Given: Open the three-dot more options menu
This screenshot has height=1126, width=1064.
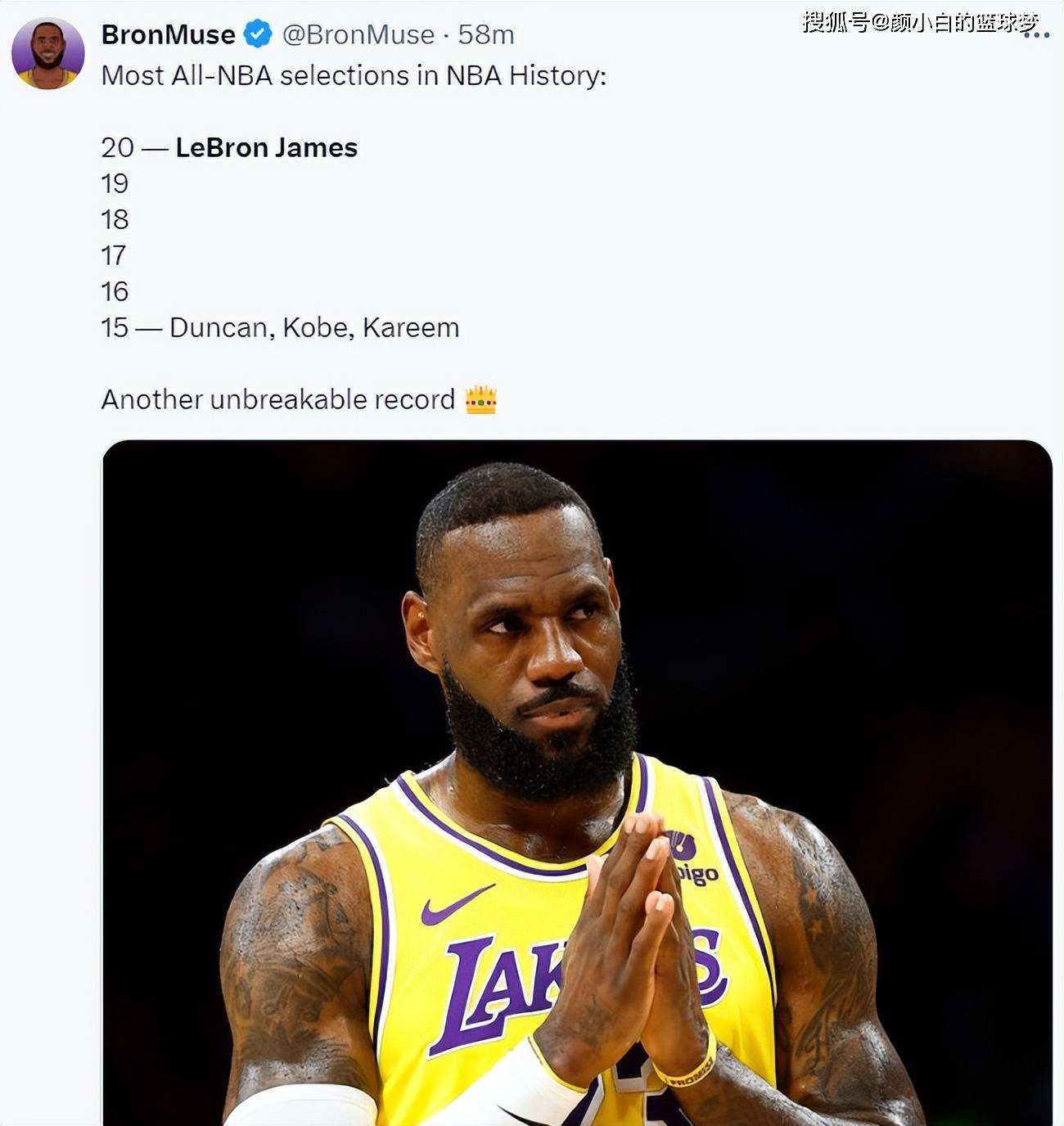Looking at the screenshot, I should (1036, 35).
